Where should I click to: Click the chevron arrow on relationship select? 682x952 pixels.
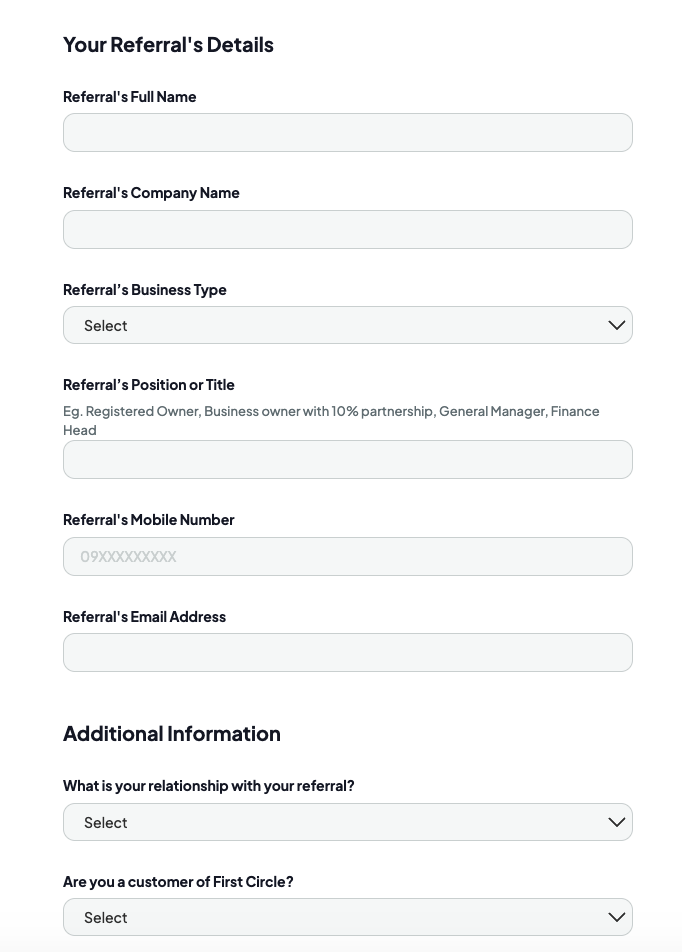coord(616,822)
